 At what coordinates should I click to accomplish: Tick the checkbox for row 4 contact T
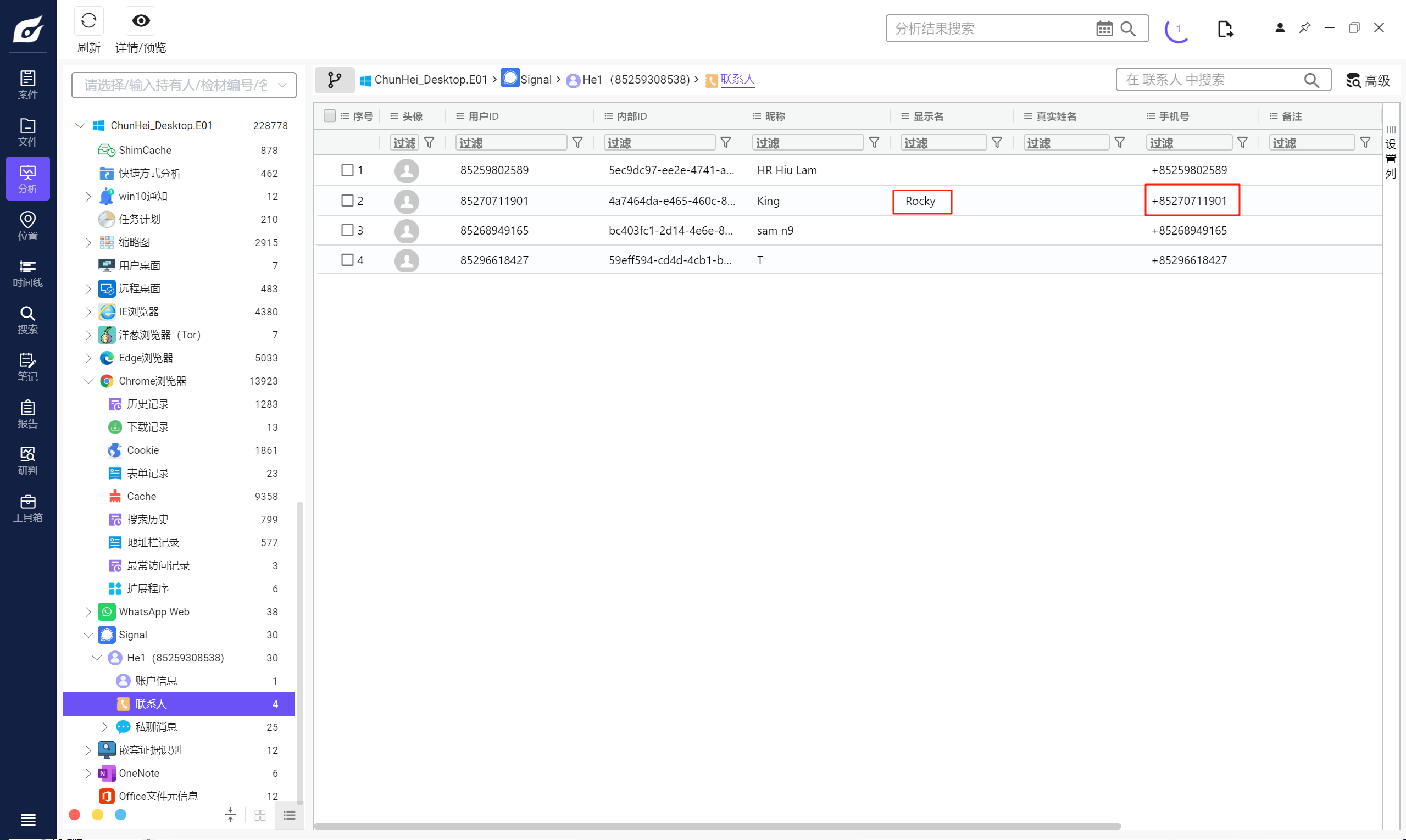pos(347,260)
